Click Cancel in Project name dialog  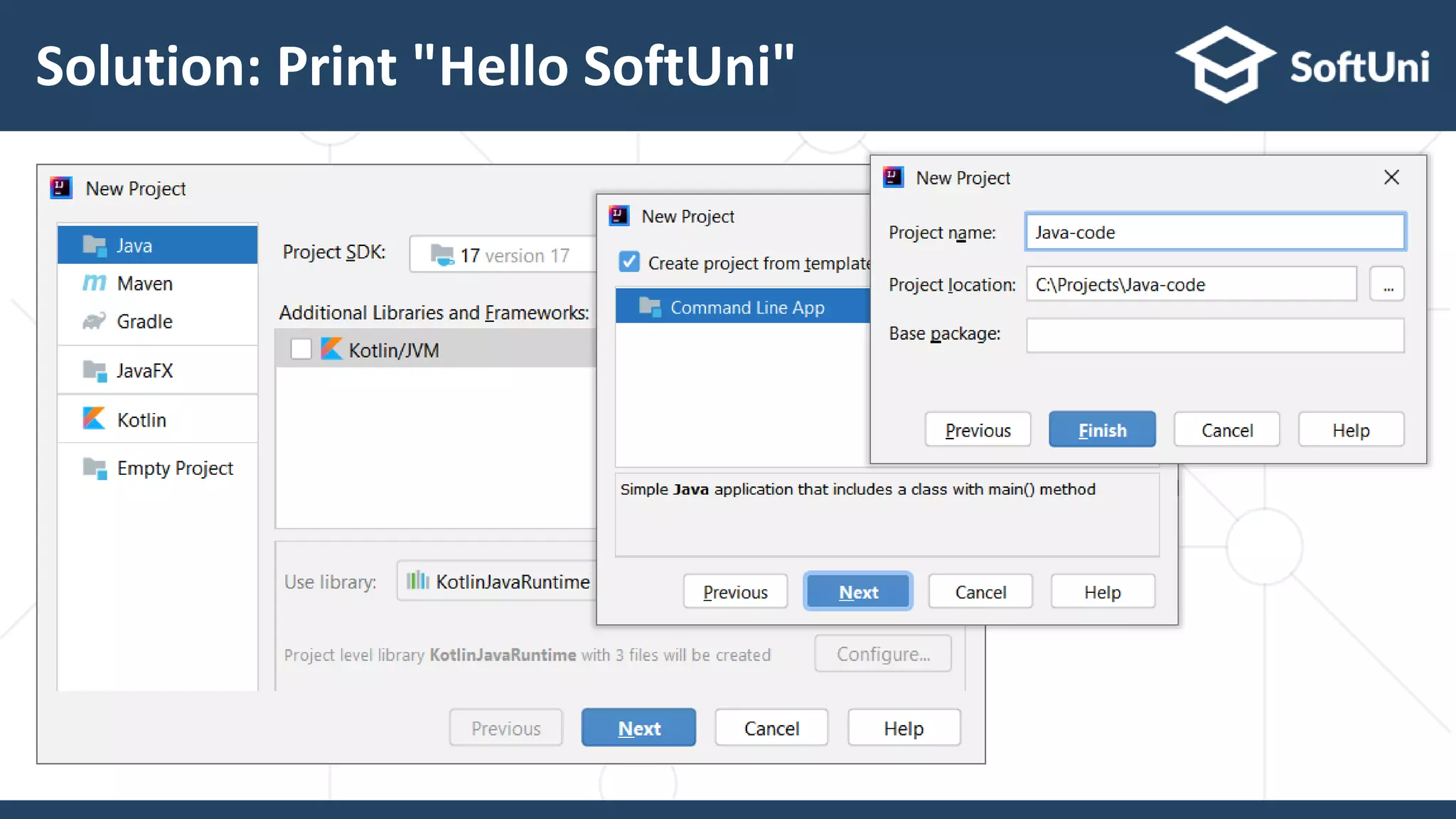point(1227,429)
